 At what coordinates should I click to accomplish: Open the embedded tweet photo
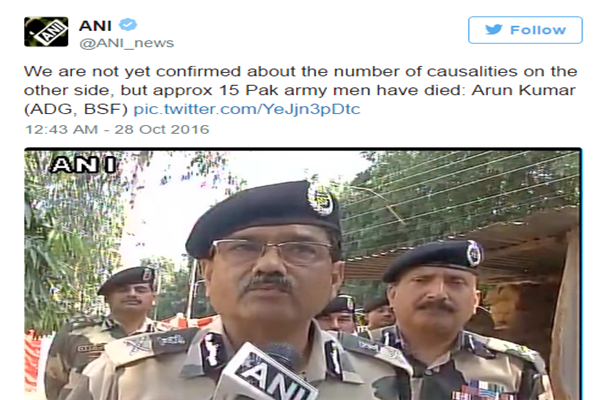click(303, 274)
